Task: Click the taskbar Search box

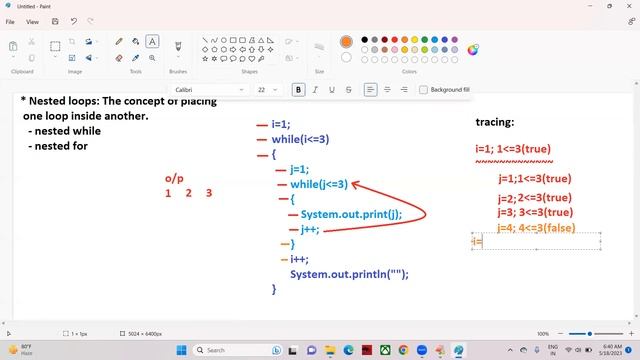Action: click(238, 350)
